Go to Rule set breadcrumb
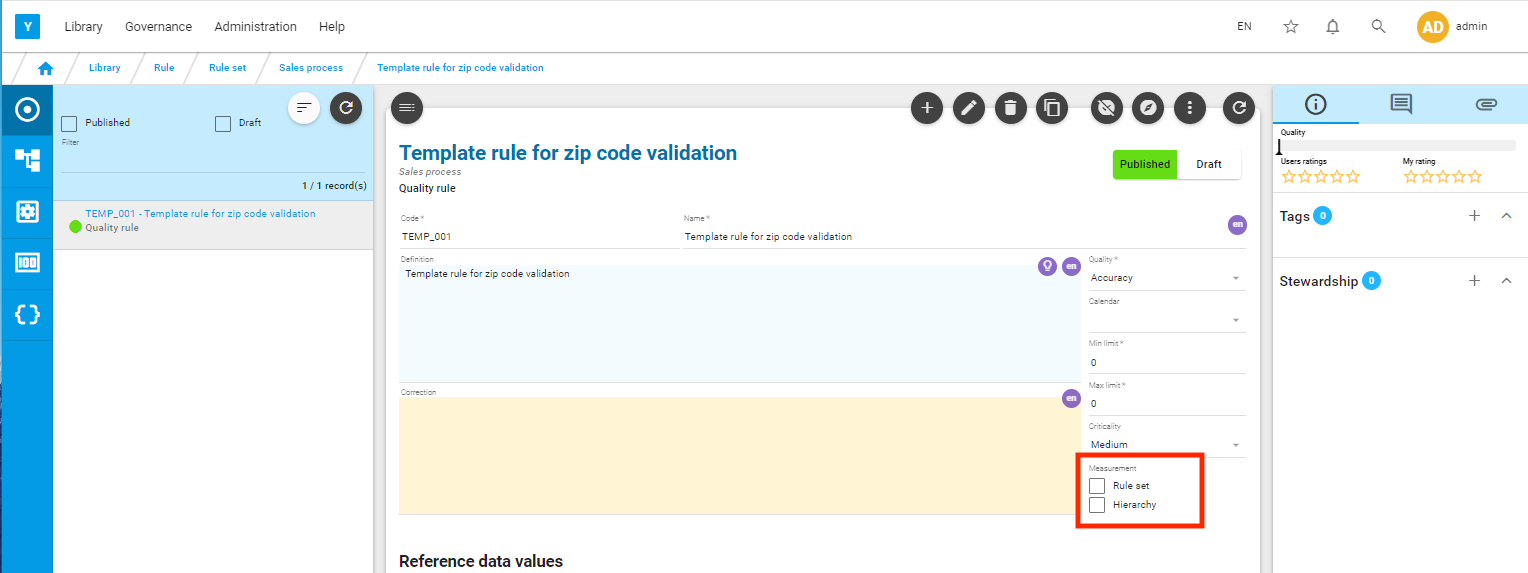 (227, 68)
